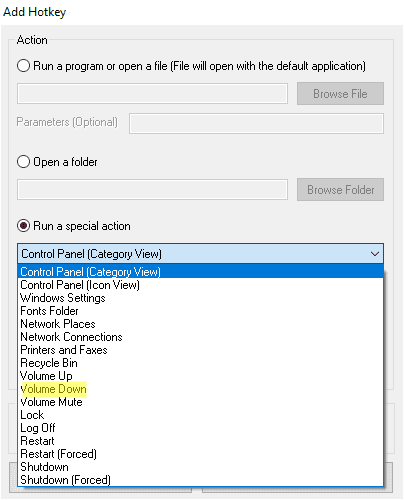Choose Printers and Faxes entry

pyautogui.click(x=200, y=350)
